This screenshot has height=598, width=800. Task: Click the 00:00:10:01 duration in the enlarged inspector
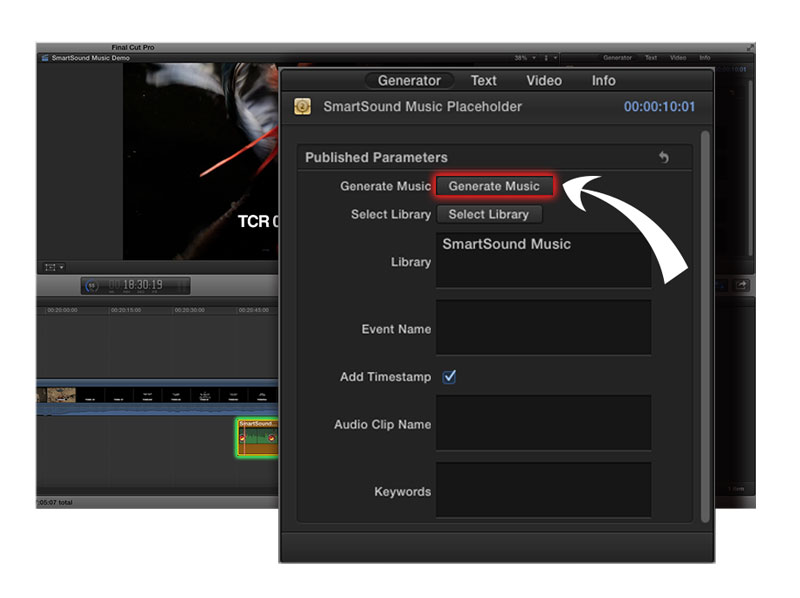tap(659, 107)
